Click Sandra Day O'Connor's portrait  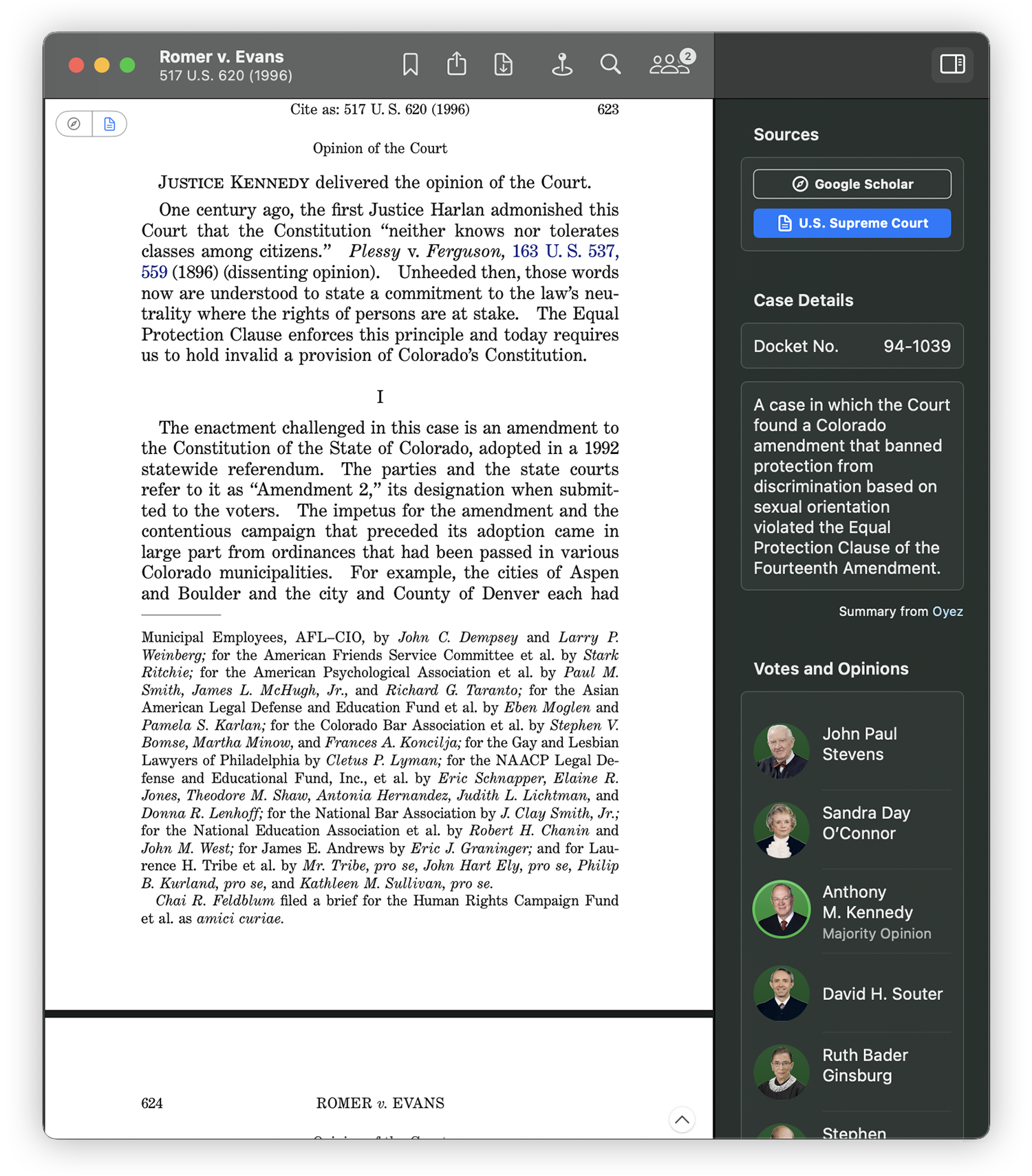coord(781,829)
